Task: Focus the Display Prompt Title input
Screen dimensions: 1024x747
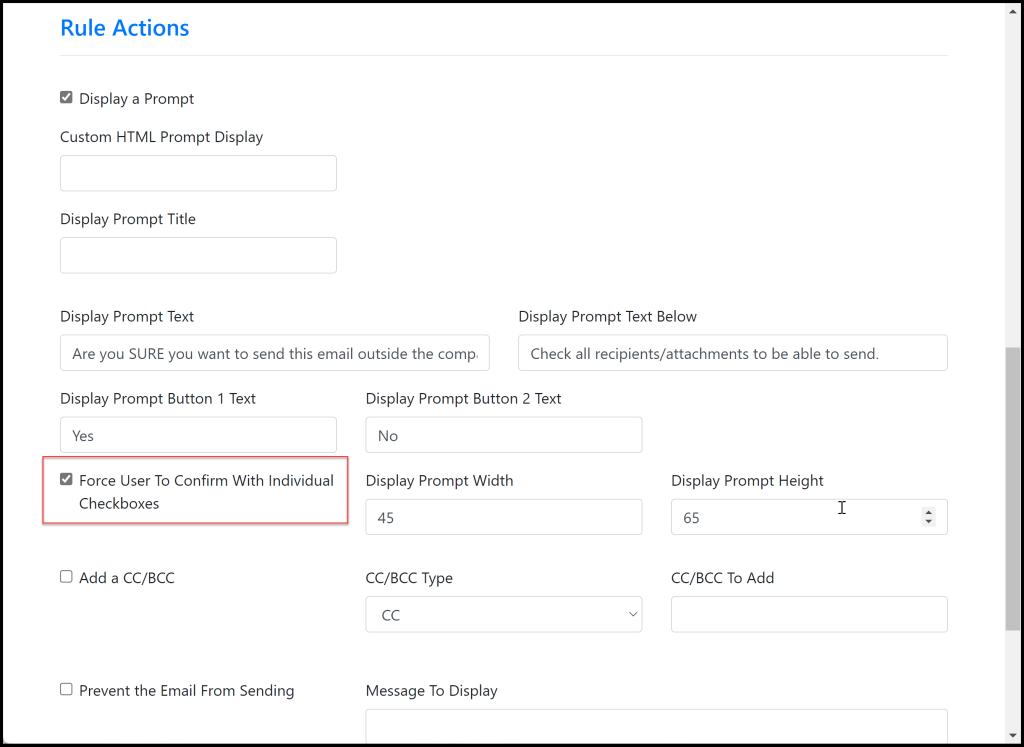Action: (197, 255)
